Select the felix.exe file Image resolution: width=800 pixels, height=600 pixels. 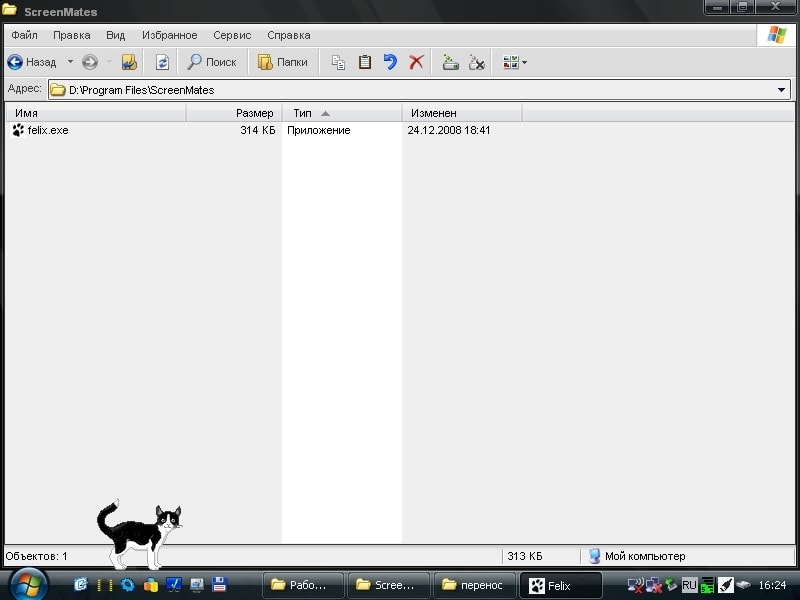tap(47, 130)
